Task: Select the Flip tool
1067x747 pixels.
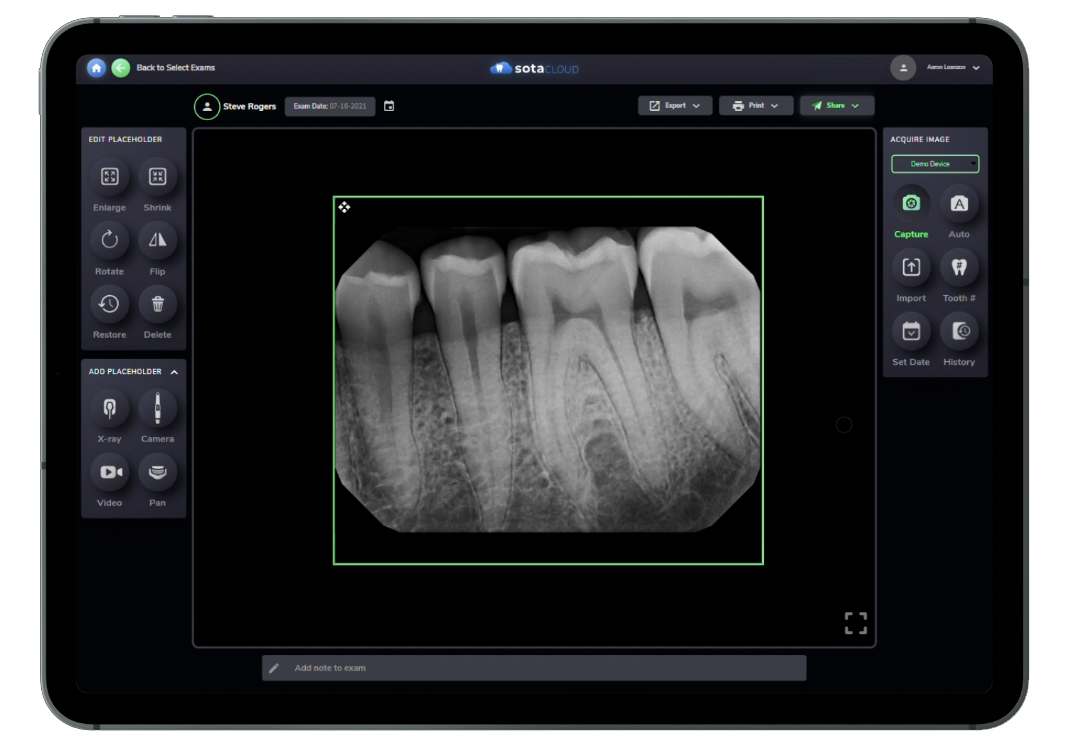Action: (x=157, y=240)
